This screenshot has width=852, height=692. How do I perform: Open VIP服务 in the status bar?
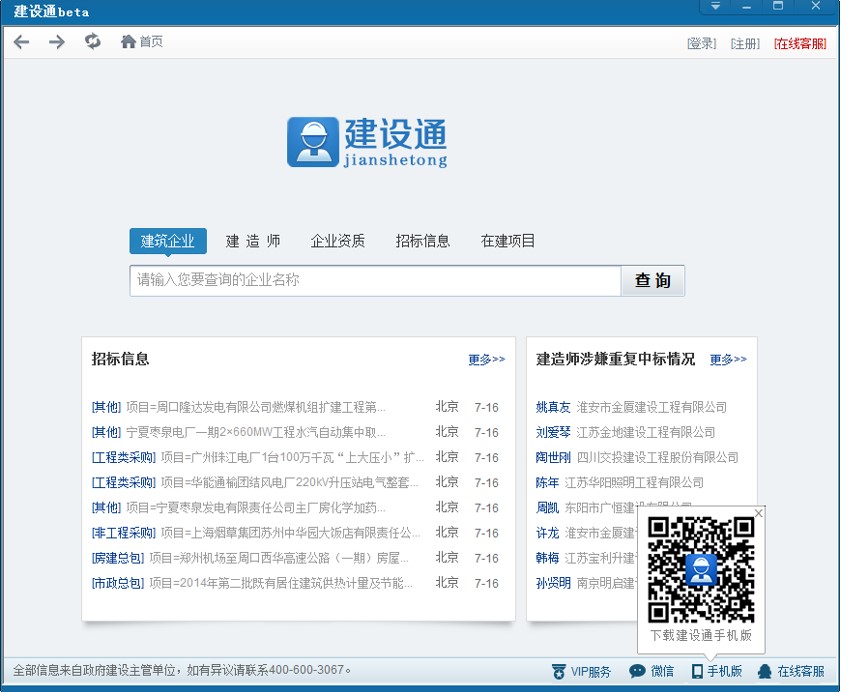pyautogui.click(x=581, y=671)
